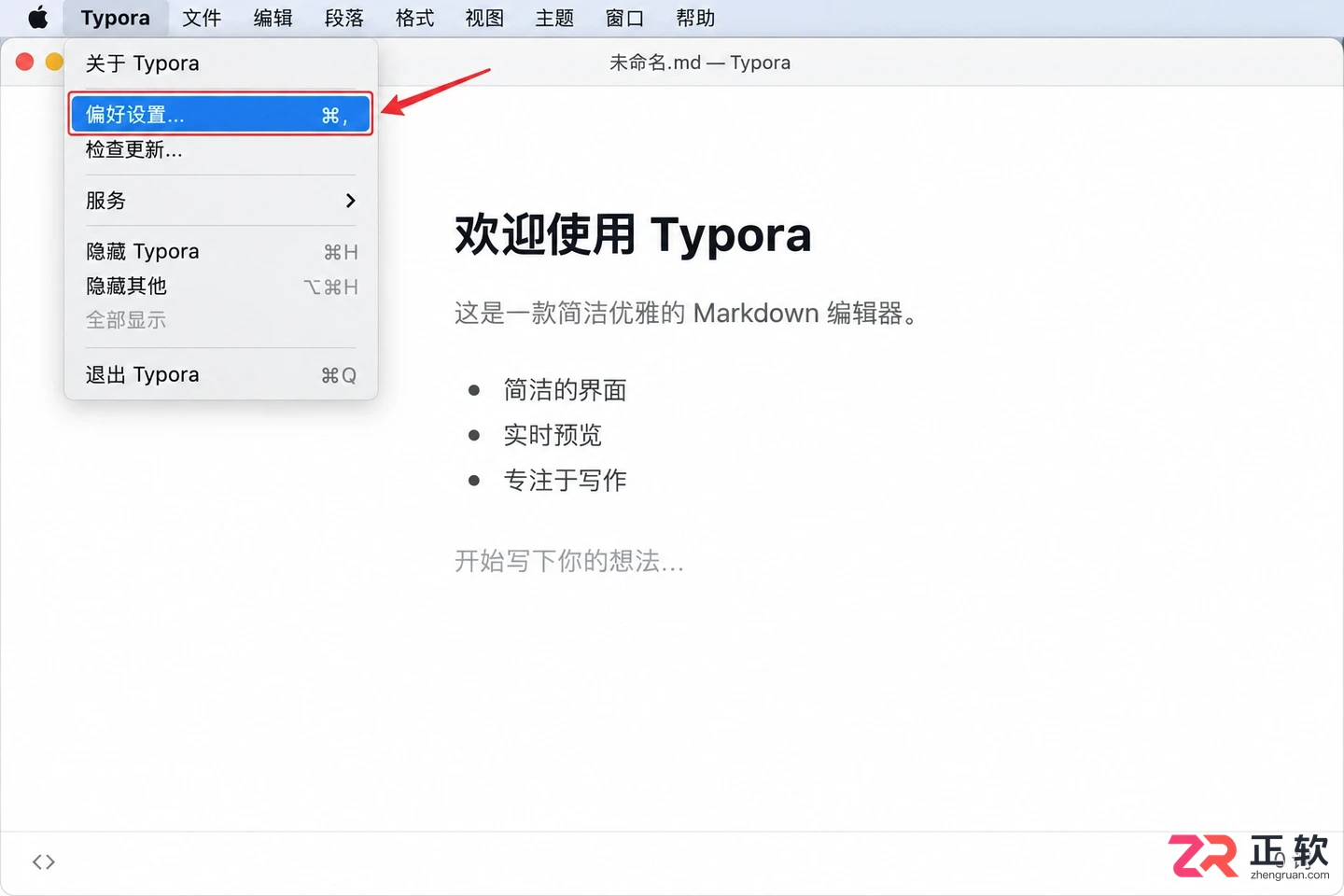
Task: Open the 编辑 menu
Action: pyautogui.click(x=273, y=18)
